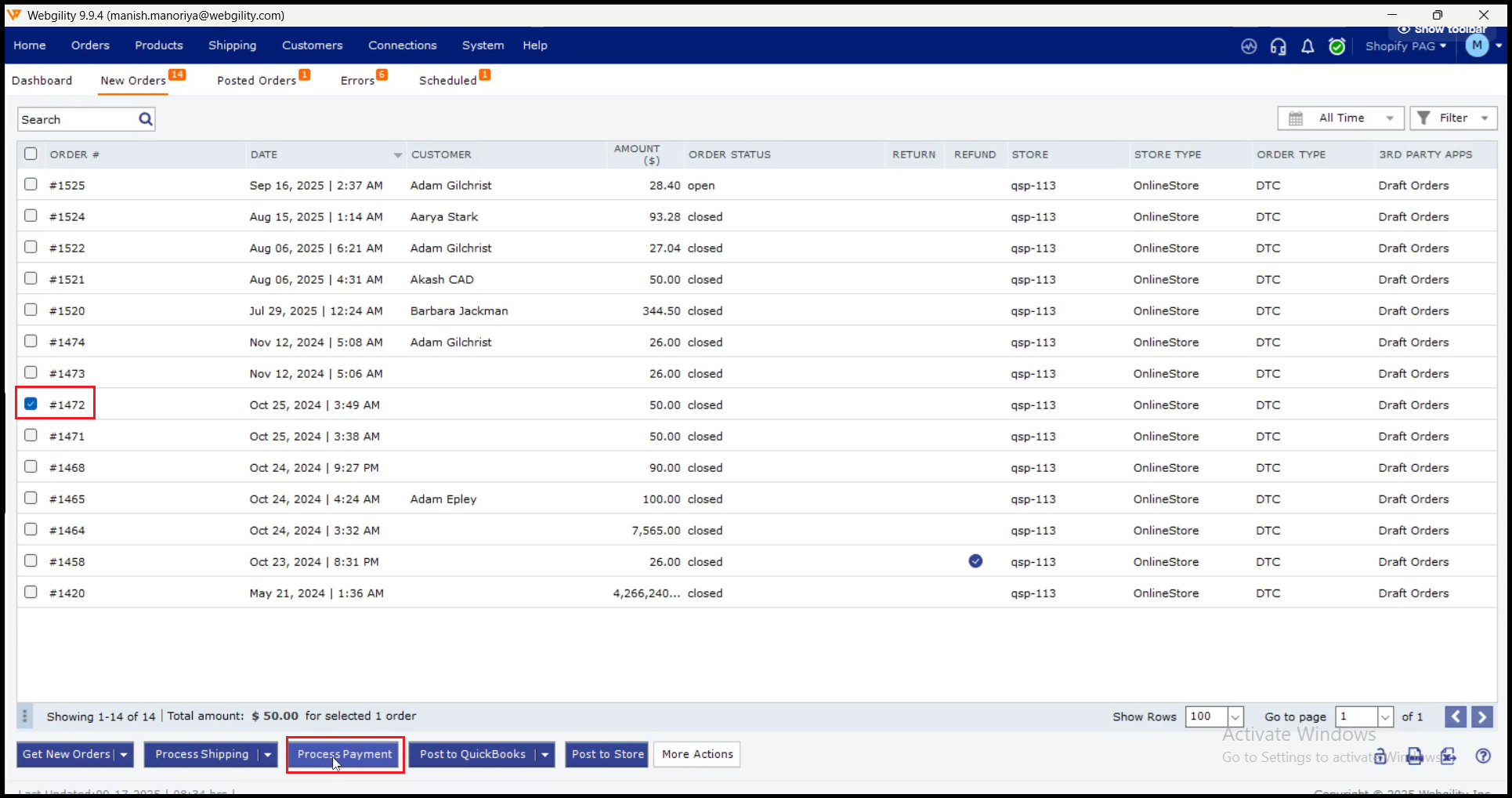
Task: Tick the select-all checkbox in the header
Action: point(31,154)
